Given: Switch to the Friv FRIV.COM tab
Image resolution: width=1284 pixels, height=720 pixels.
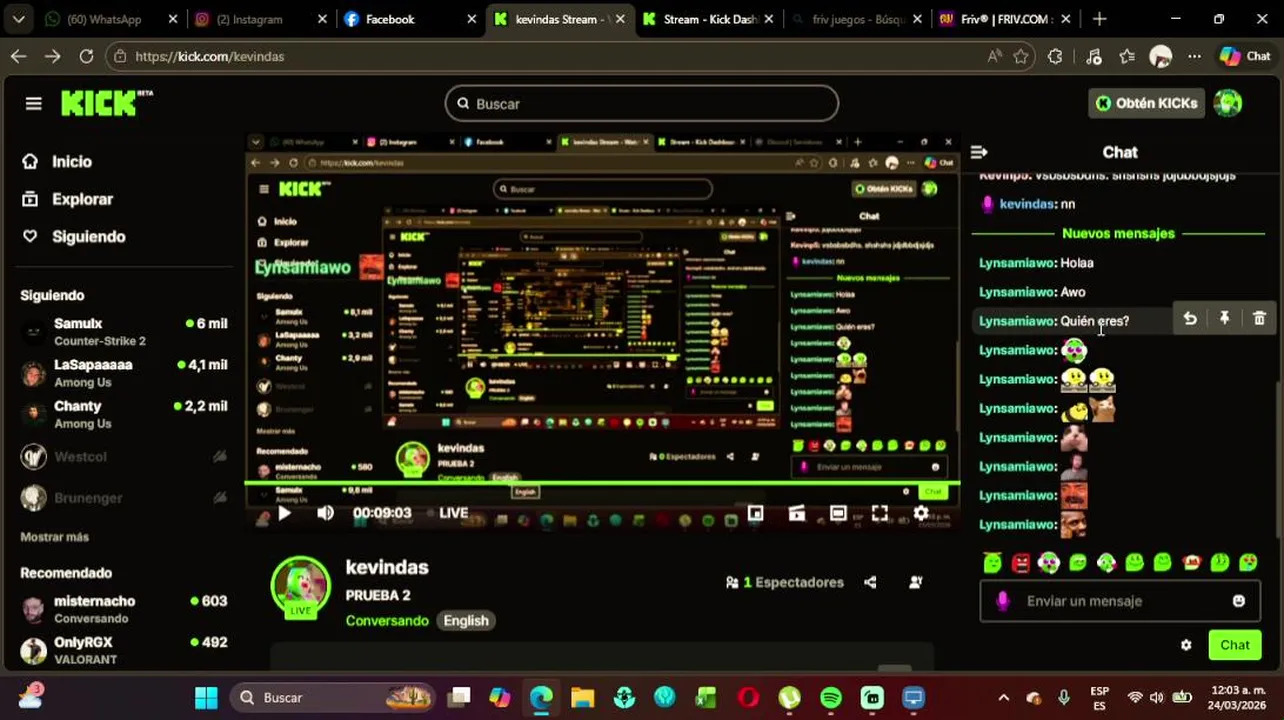Looking at the screenshot, I should (x=1005, y=19).
